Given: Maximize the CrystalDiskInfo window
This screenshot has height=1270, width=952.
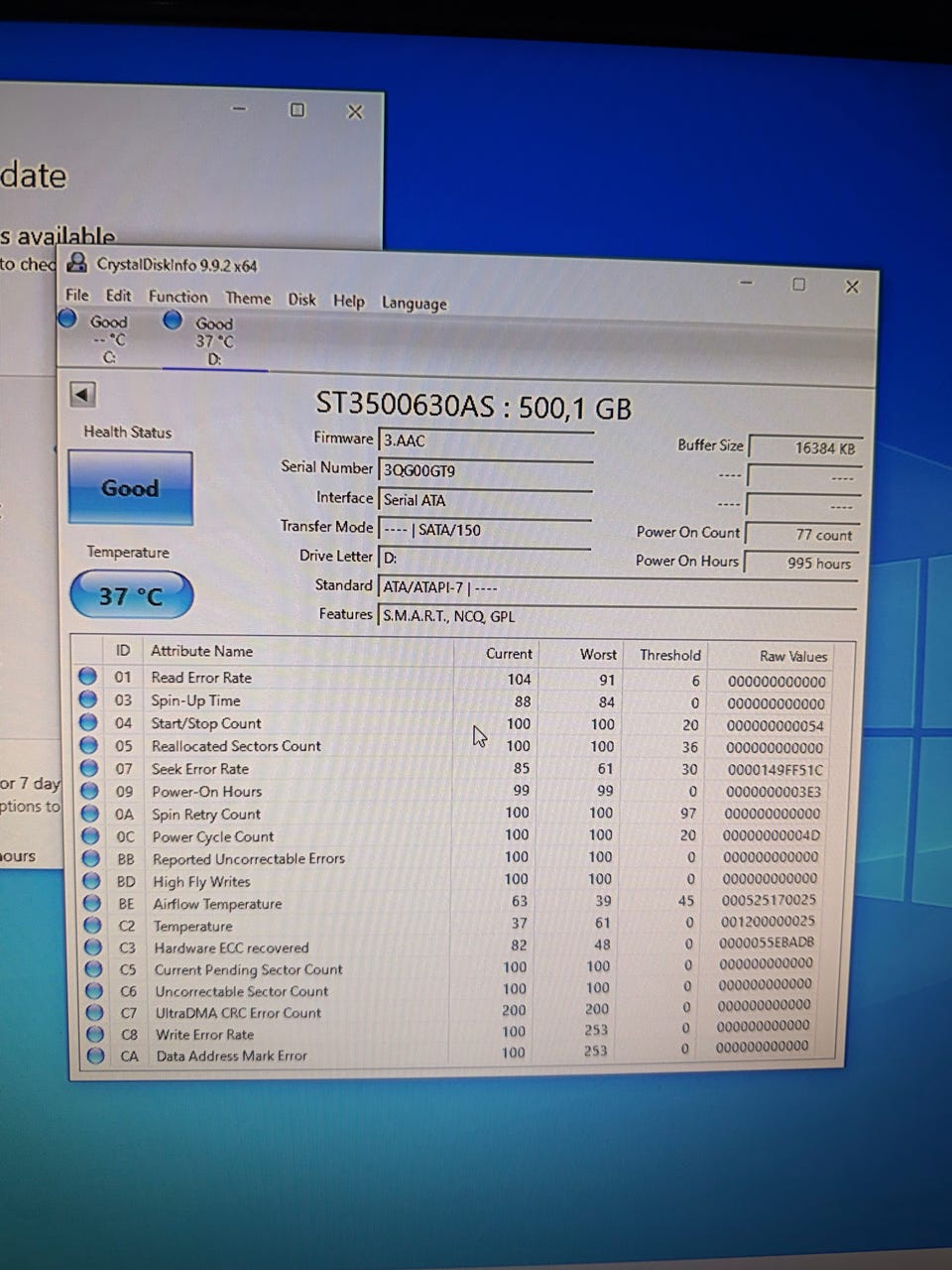Looking at the screenshot, I should (x=798, y=285).
